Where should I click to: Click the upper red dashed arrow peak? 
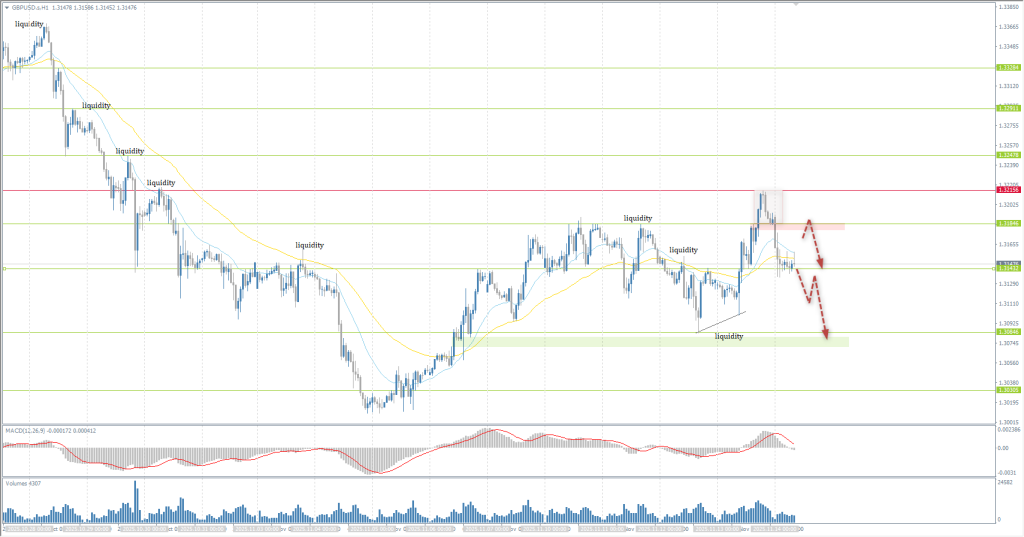[x=808, y=221]
